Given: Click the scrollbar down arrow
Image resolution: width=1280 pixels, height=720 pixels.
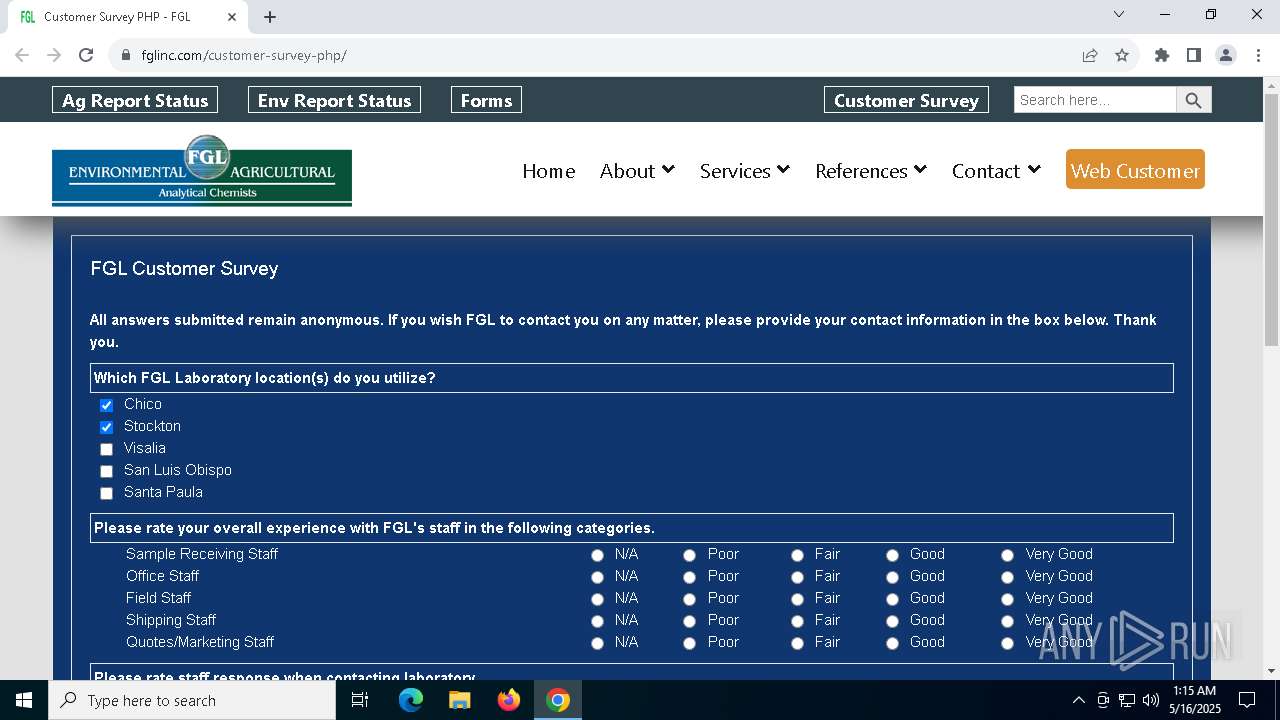Looking at the screenshot, I should 1271,671.
